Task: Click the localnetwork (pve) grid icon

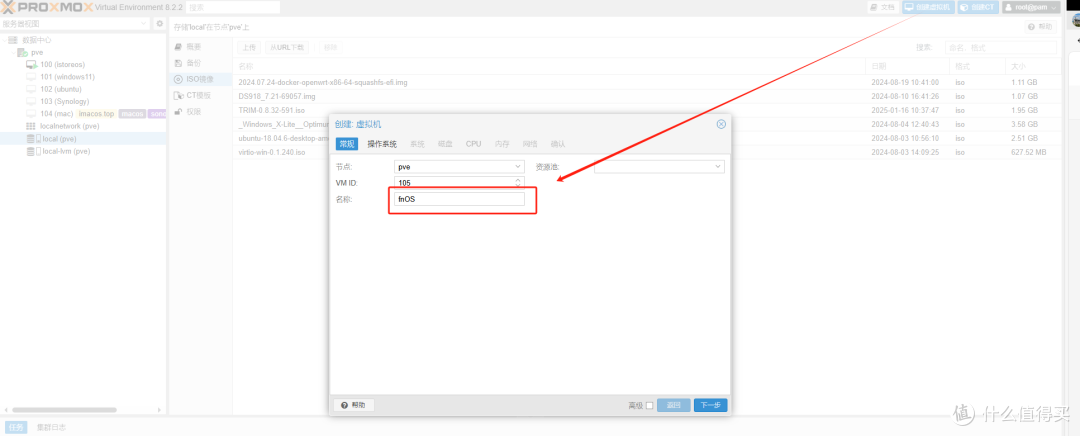Action: click(x=32, y=126)
